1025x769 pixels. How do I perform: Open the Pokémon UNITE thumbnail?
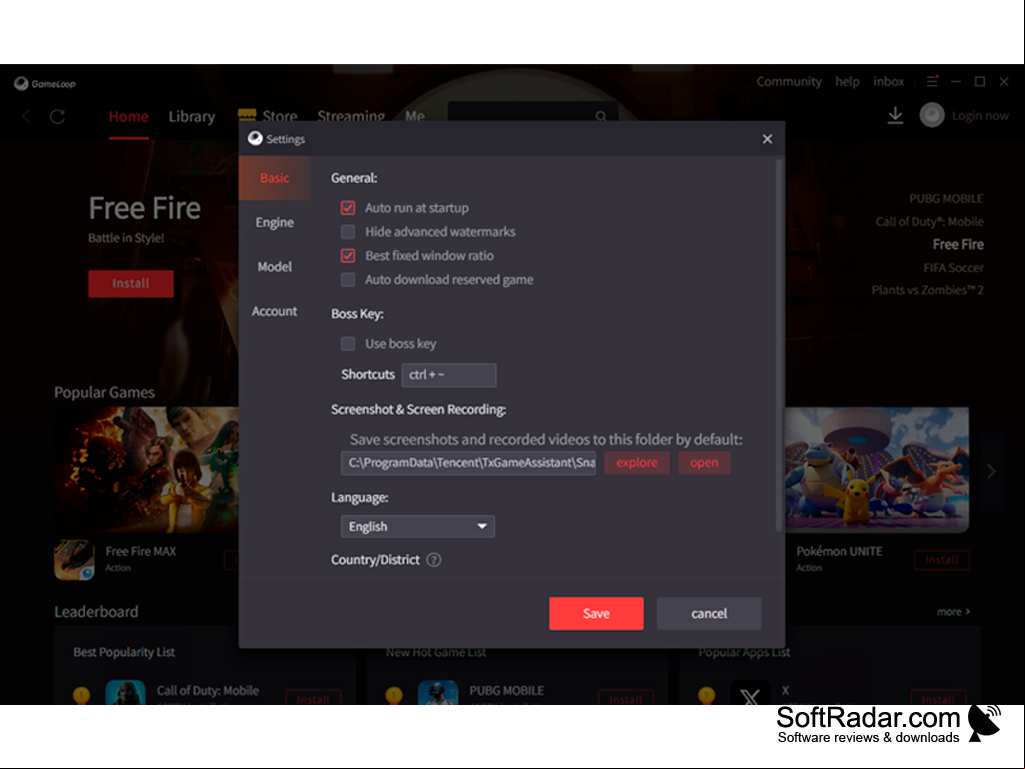[x=877, y=470]
